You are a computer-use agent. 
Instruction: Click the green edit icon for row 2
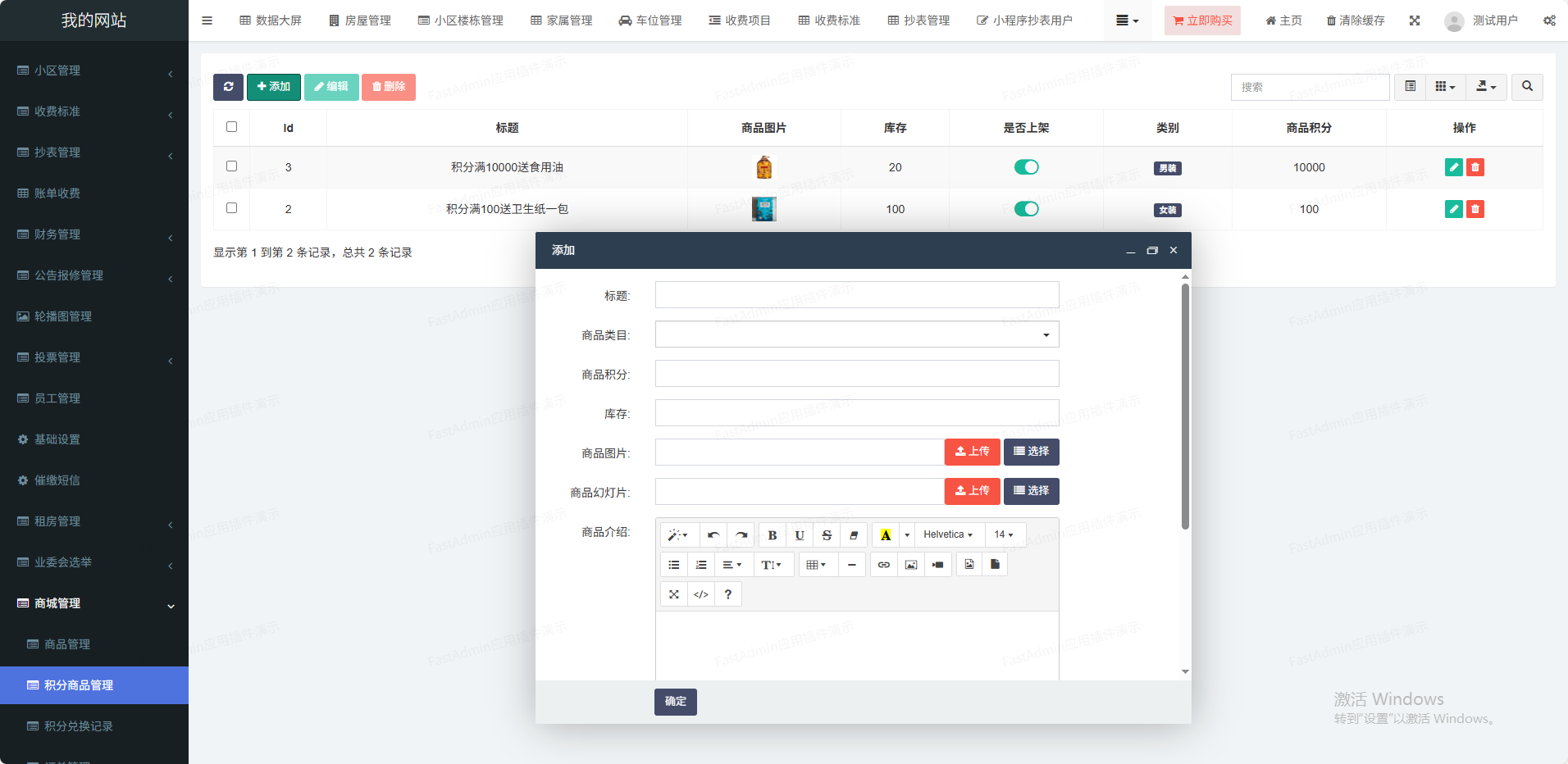click(1453, 209)
